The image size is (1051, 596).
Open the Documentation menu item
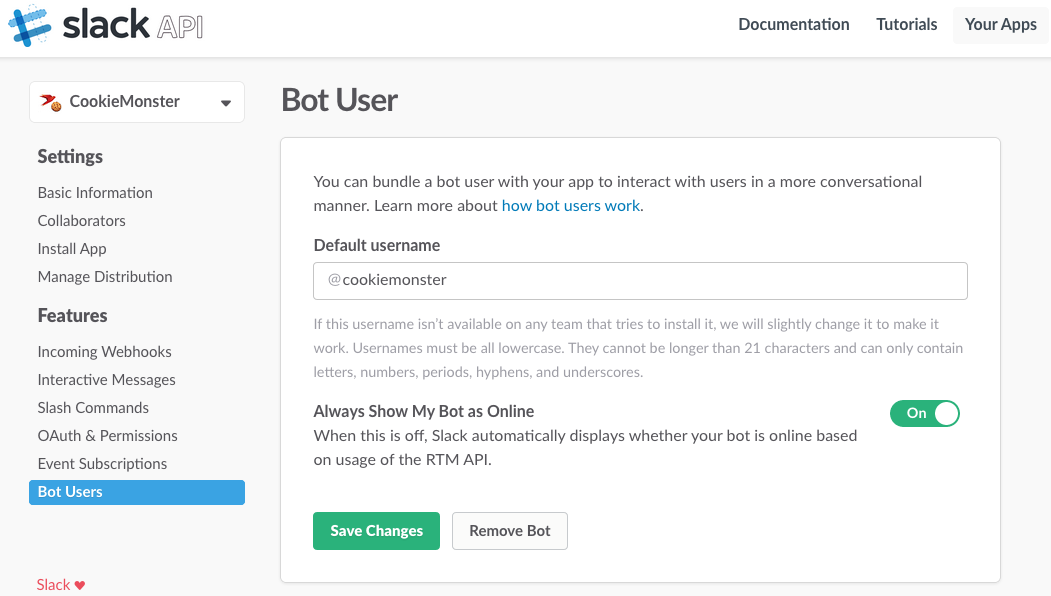[x=794, y=24]
